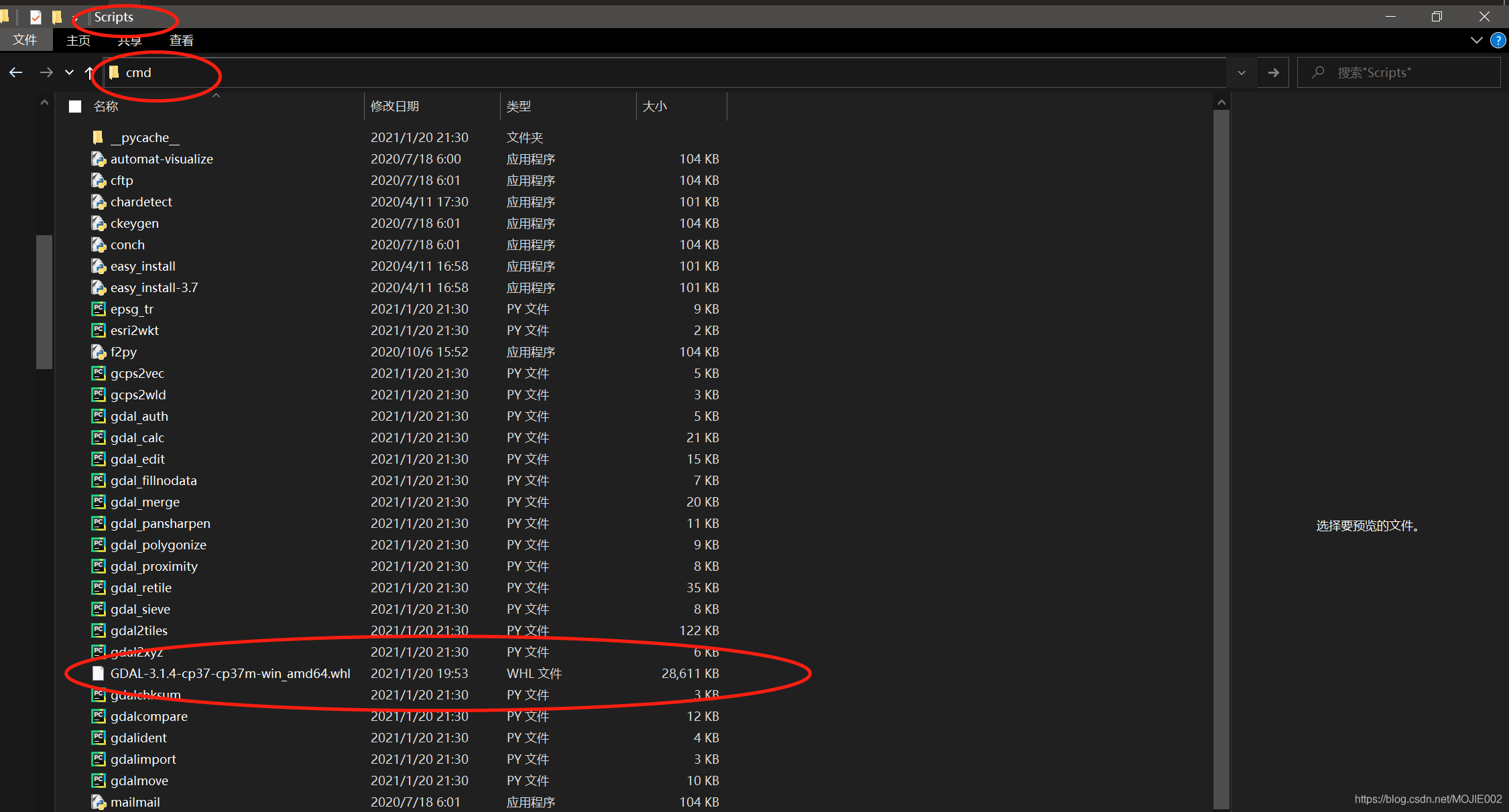Select the automat-visualize application icon
The width and height of the screenshot is (1509, 812).
99,159
